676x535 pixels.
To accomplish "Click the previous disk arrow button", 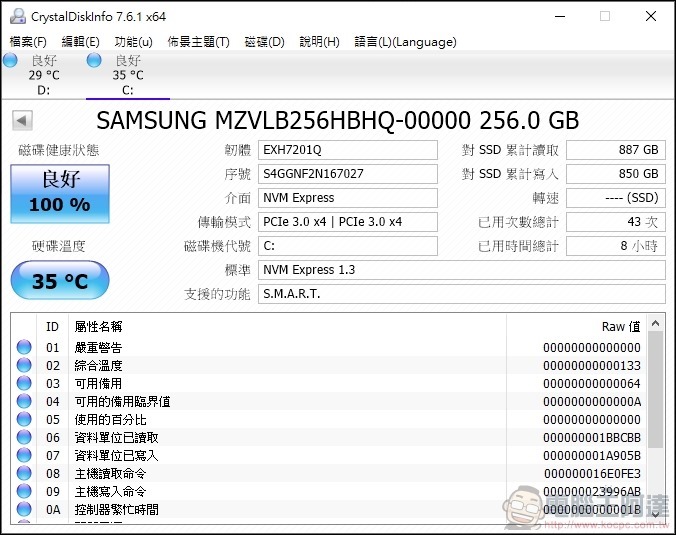I will tap(22, 120).
